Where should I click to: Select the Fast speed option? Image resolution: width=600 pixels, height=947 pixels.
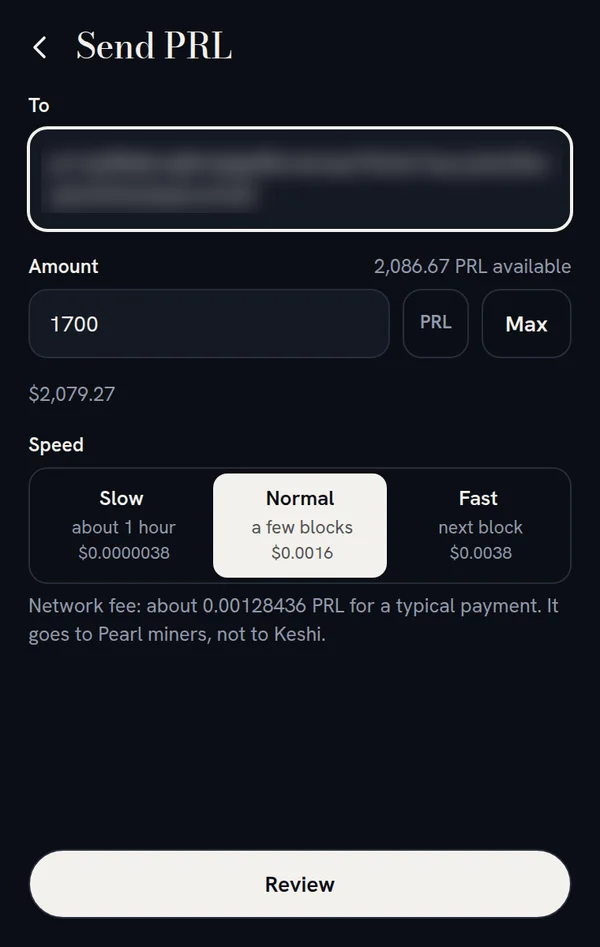coord(479,525)
